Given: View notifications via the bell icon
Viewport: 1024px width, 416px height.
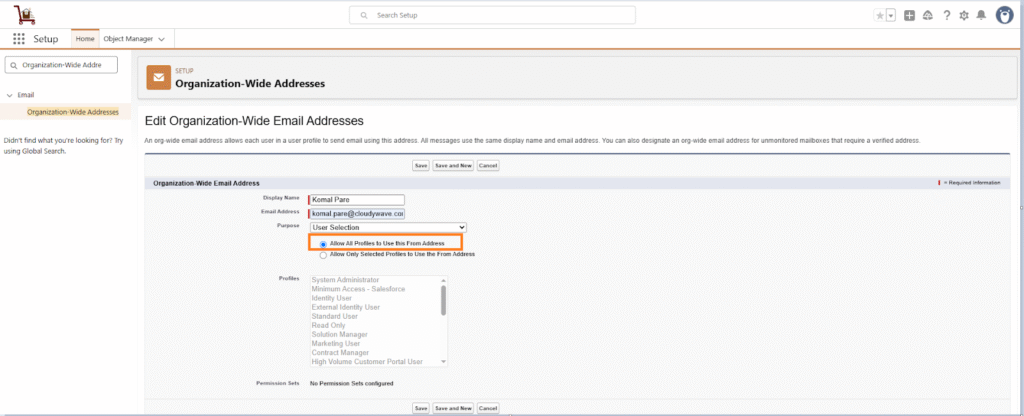Looking at the screenshot, I should click(x=981, y=15).
